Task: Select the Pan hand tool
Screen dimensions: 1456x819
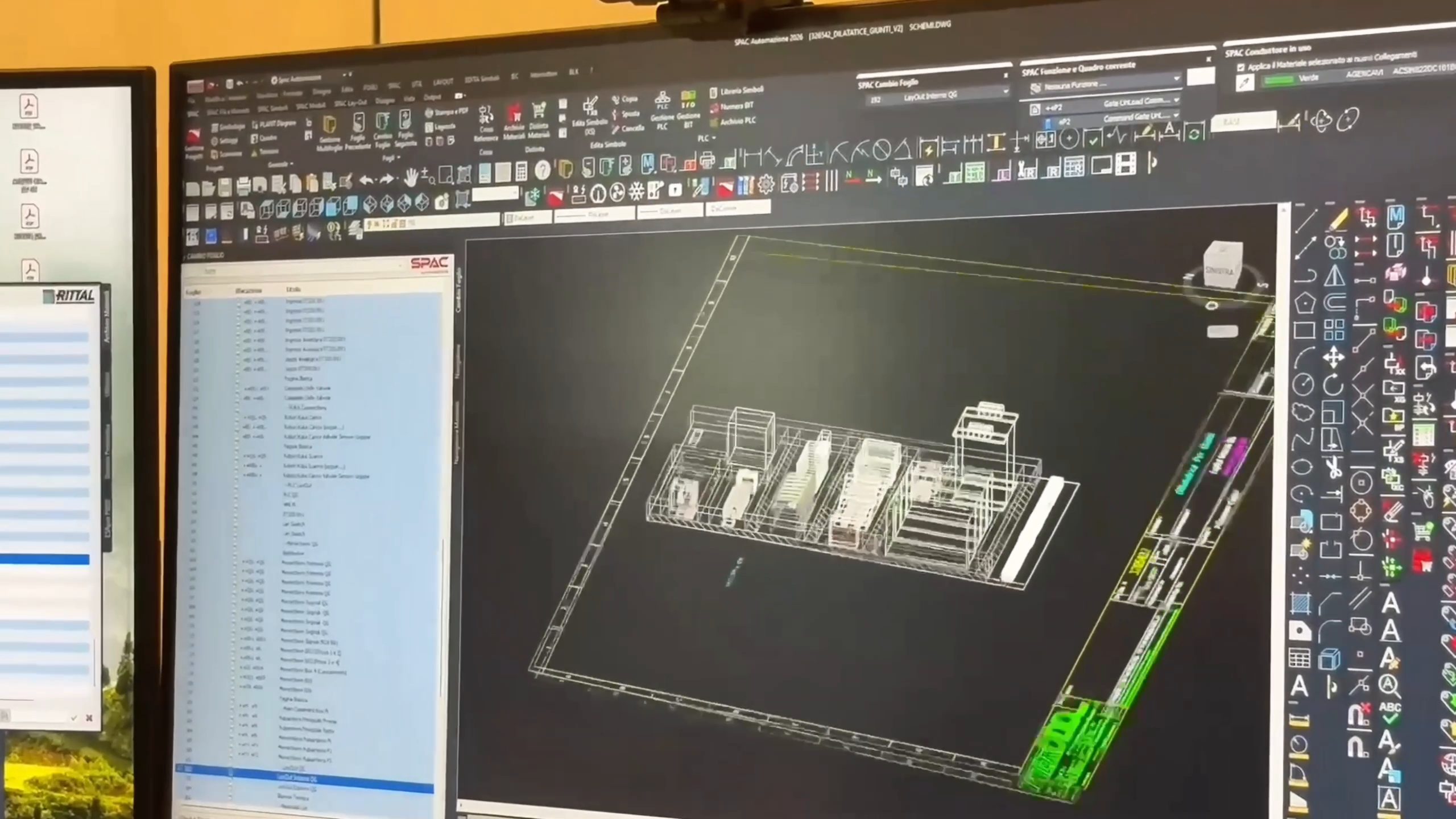Action: coord(411,178)
